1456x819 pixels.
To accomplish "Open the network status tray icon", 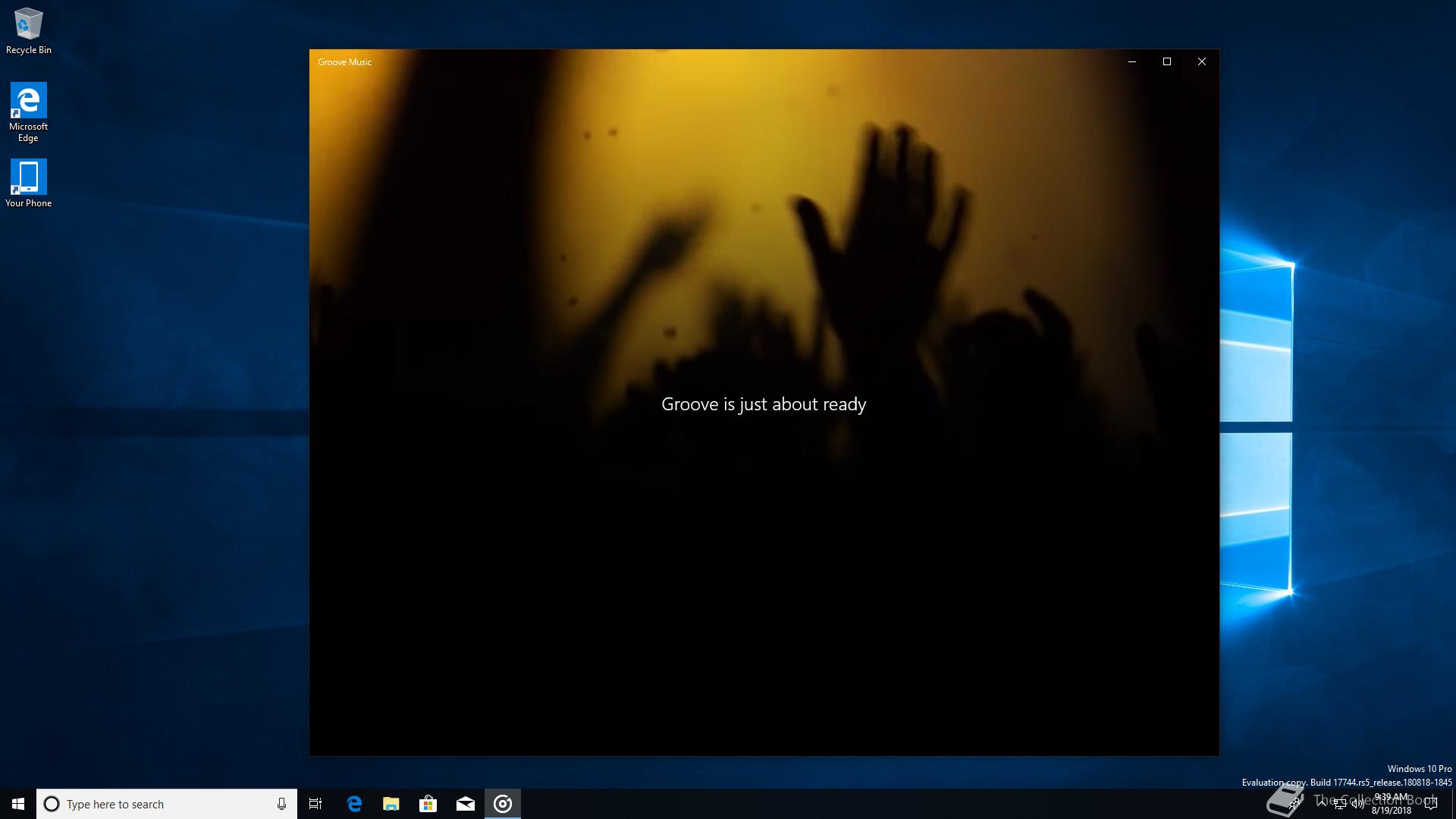I will click(x=1340, y=804).
